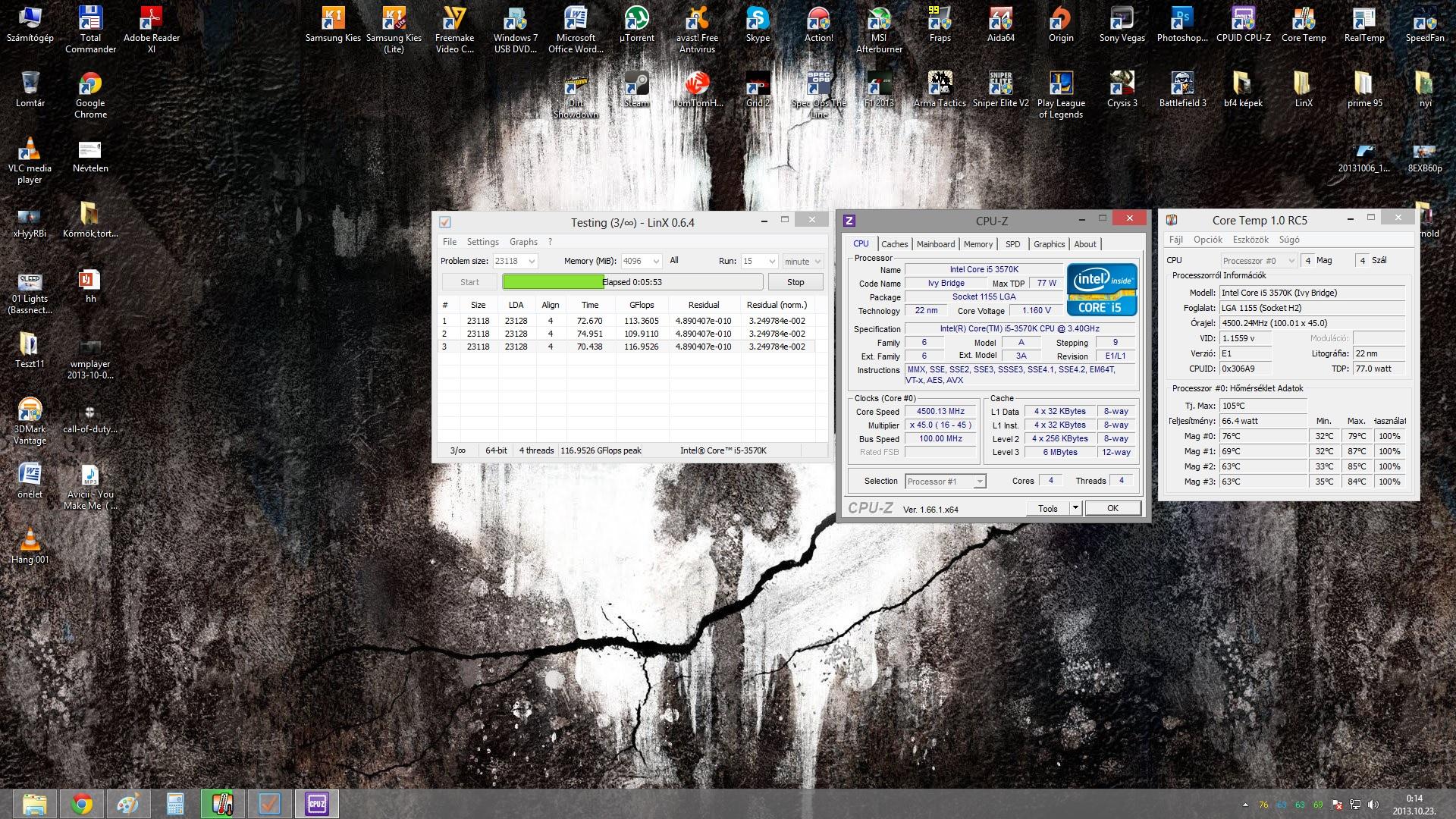Open the Battlefield 3 desktop shortcut
Screen dimensions: 1456x819
point(1182,89)
